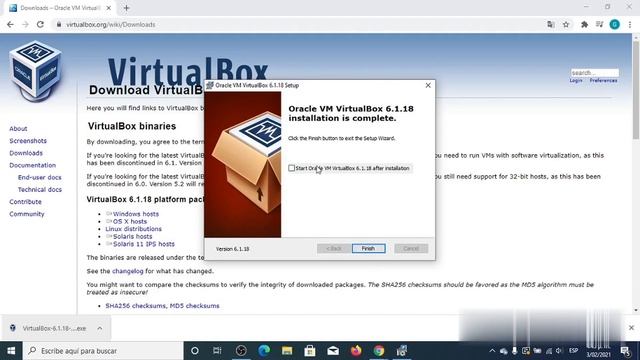Image resolution: width=640 pixels, height=360 pixels.
Task: Close the Chrome downloads bar
Action: 631,328
